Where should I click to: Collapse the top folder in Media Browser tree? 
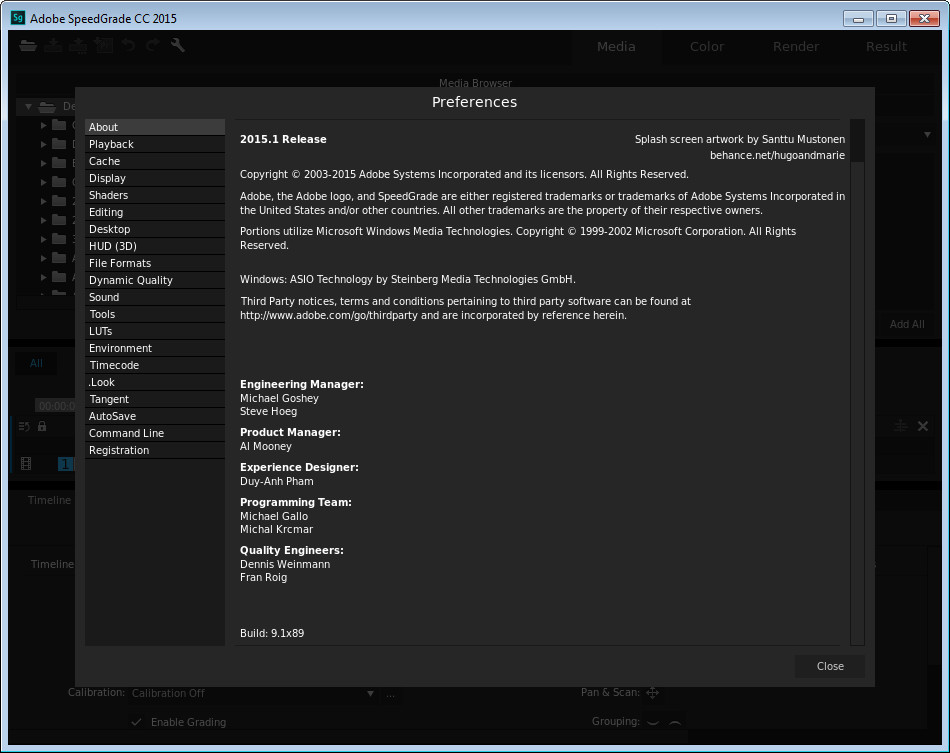click(x=28, y=107)
